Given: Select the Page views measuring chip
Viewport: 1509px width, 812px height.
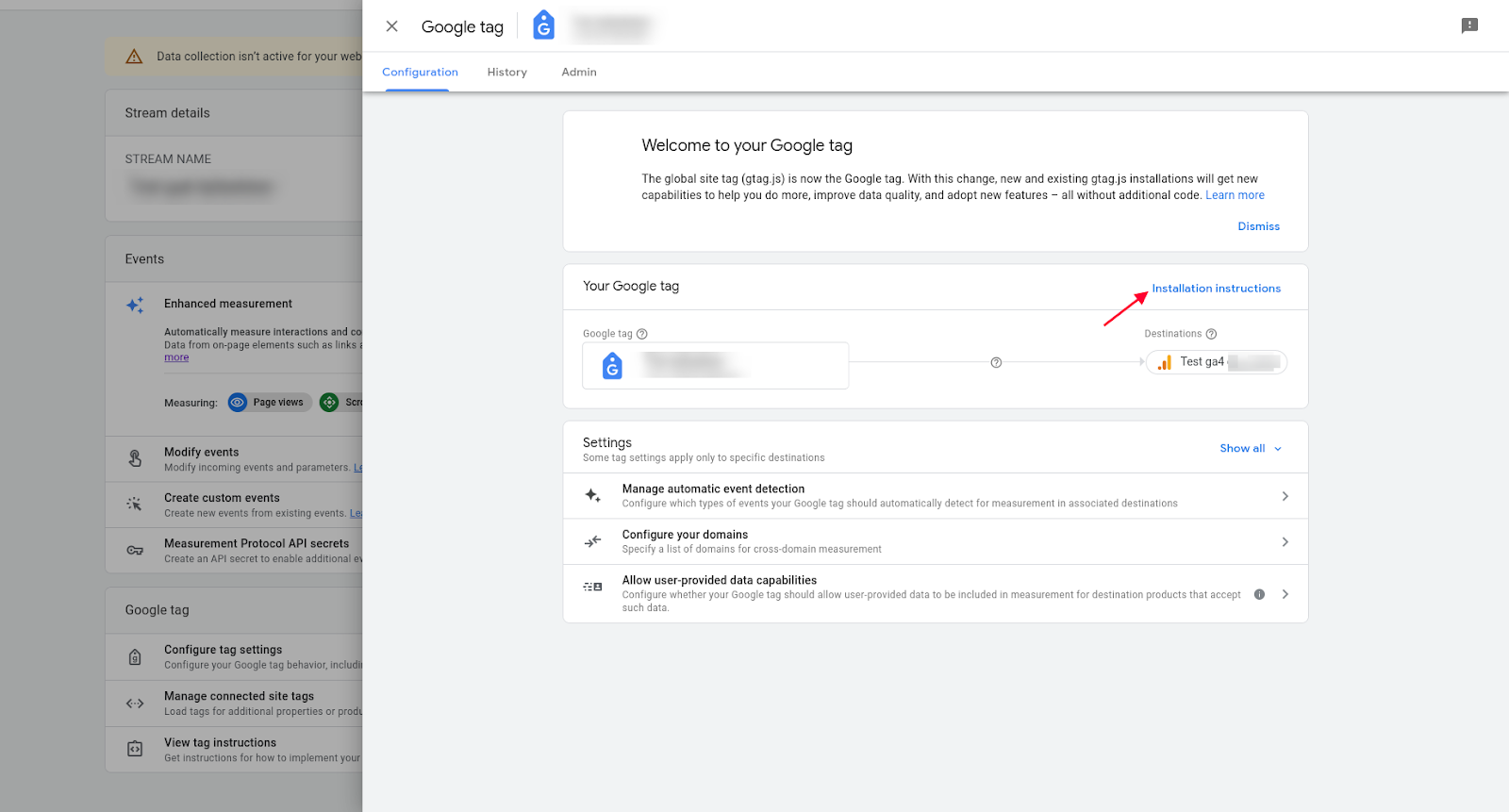Looking at the screenshot, I should point(270,403).
